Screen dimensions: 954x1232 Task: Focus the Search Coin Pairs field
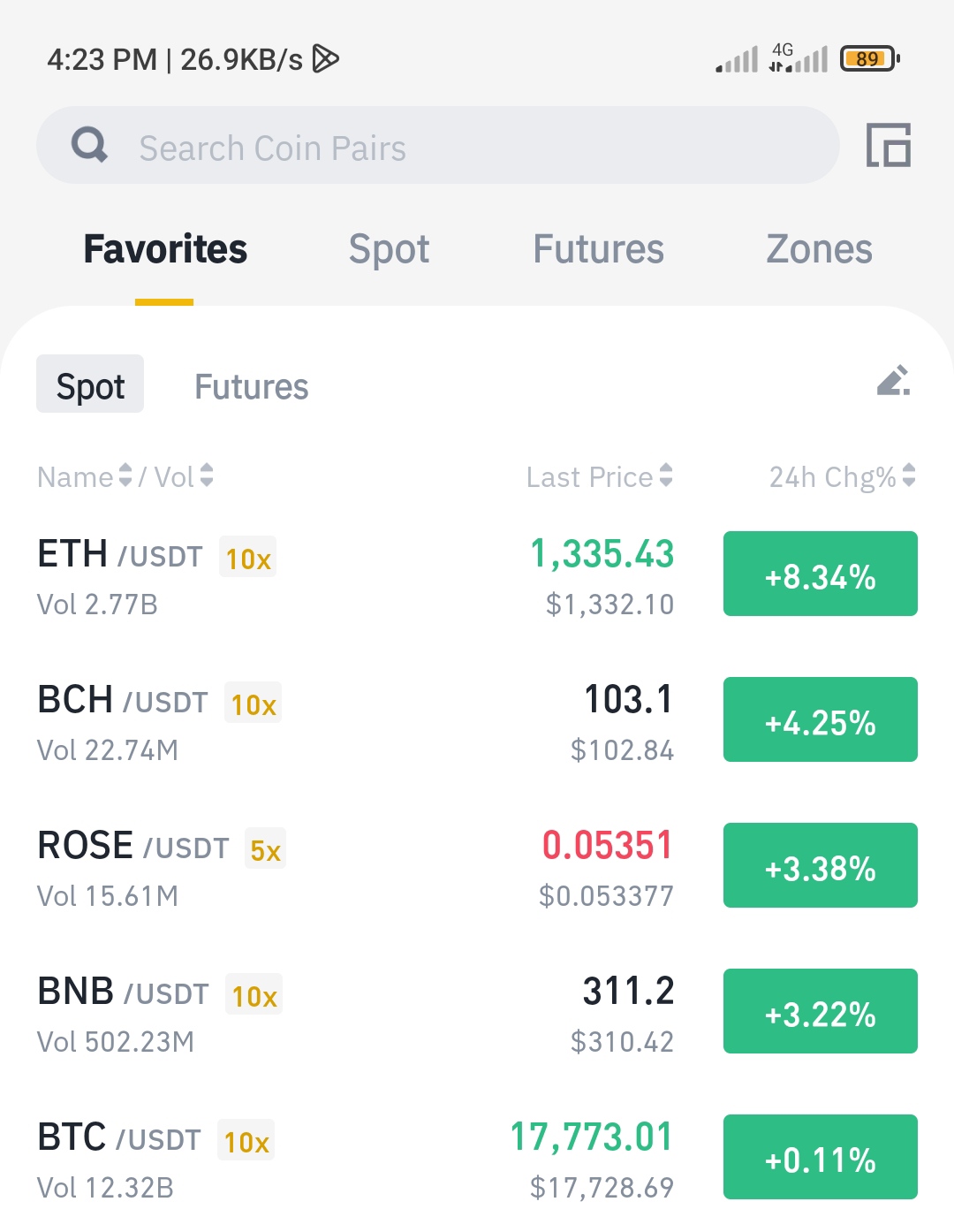coord(437,146)
